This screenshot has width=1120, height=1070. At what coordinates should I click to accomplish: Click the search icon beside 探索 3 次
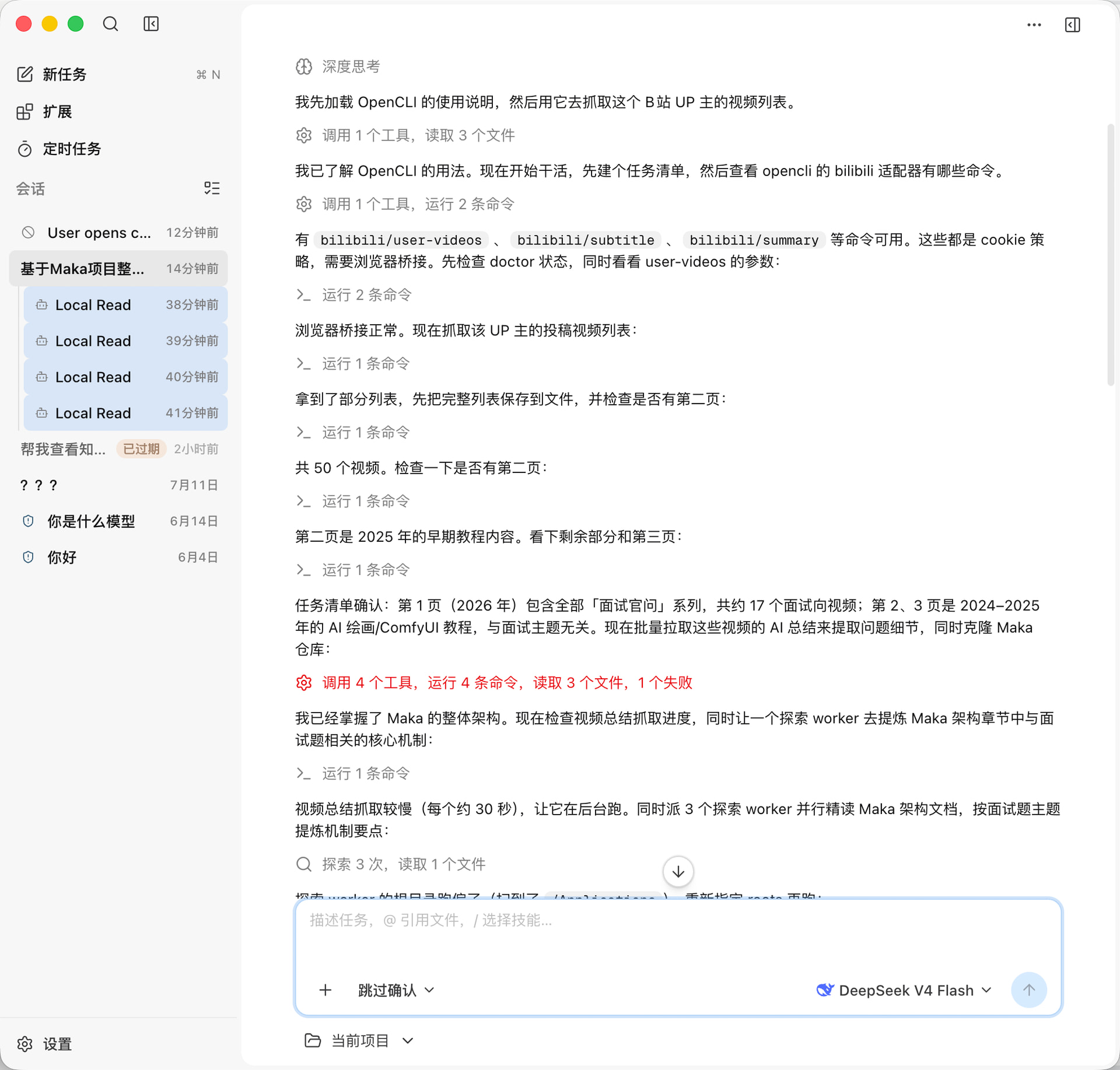tap(304, 865)
